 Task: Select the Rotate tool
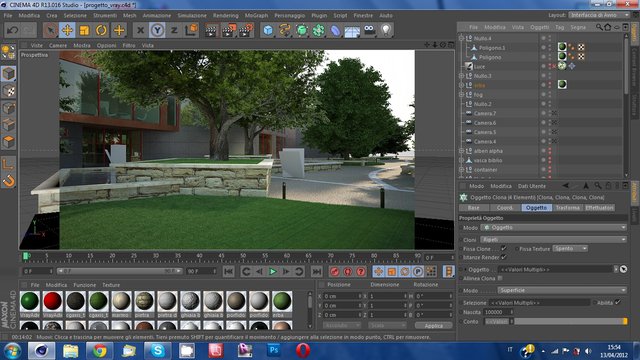point(101,30)
